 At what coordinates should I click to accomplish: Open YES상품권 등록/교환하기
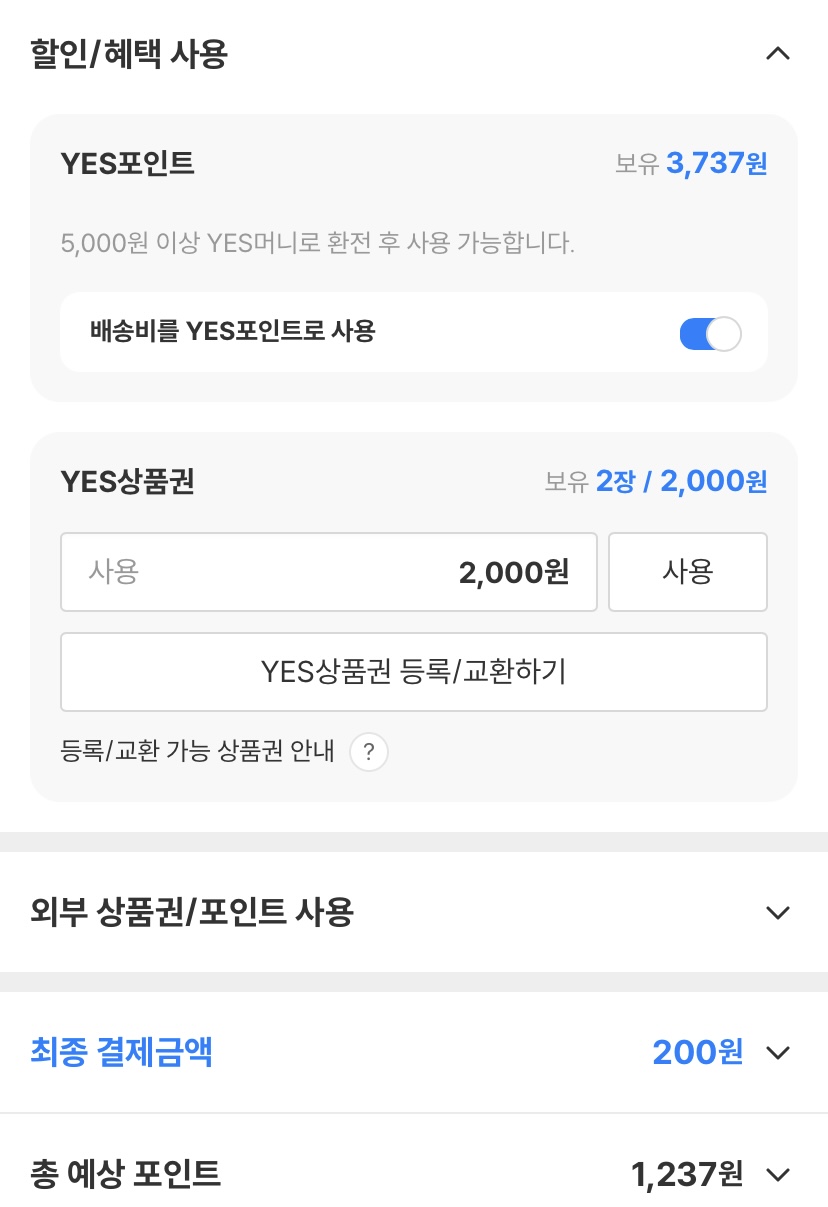point(413,672)
